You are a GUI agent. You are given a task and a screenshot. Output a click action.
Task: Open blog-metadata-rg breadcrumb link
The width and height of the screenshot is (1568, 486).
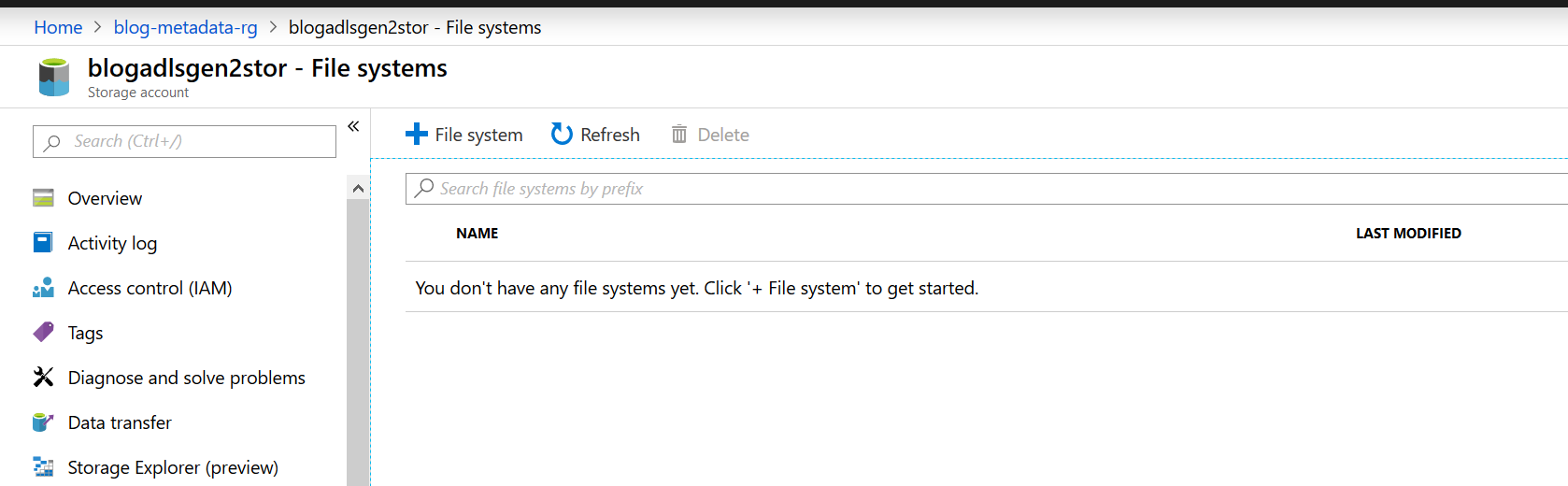(185, 27)
